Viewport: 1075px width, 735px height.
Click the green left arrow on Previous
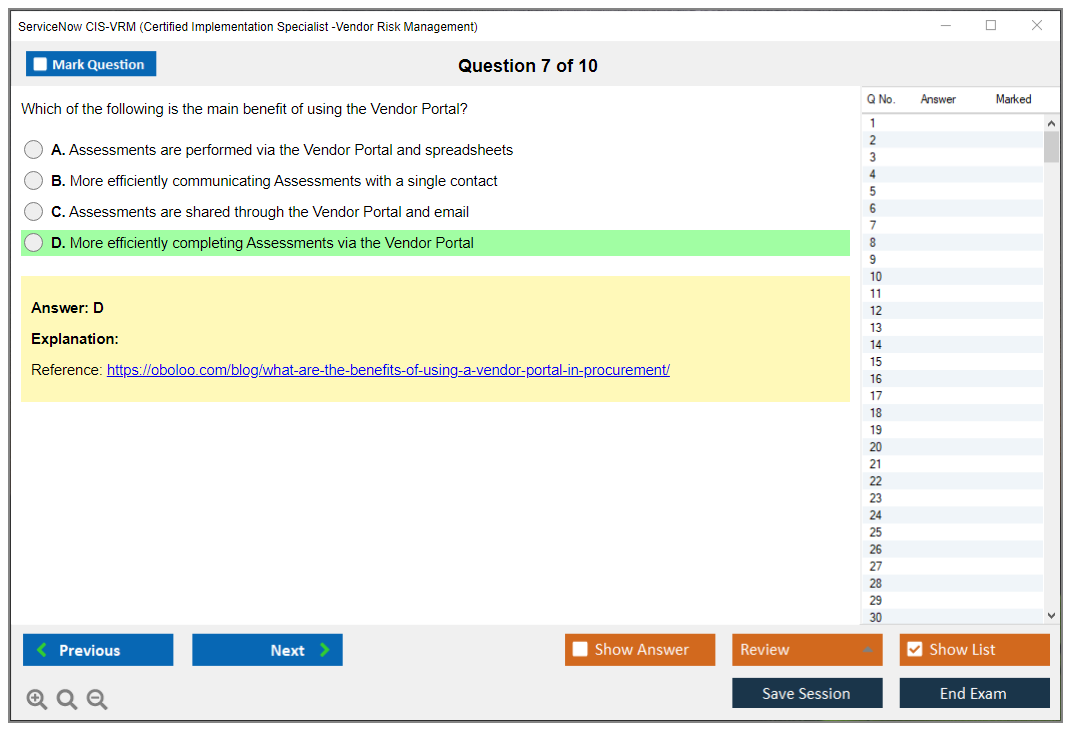42,650
